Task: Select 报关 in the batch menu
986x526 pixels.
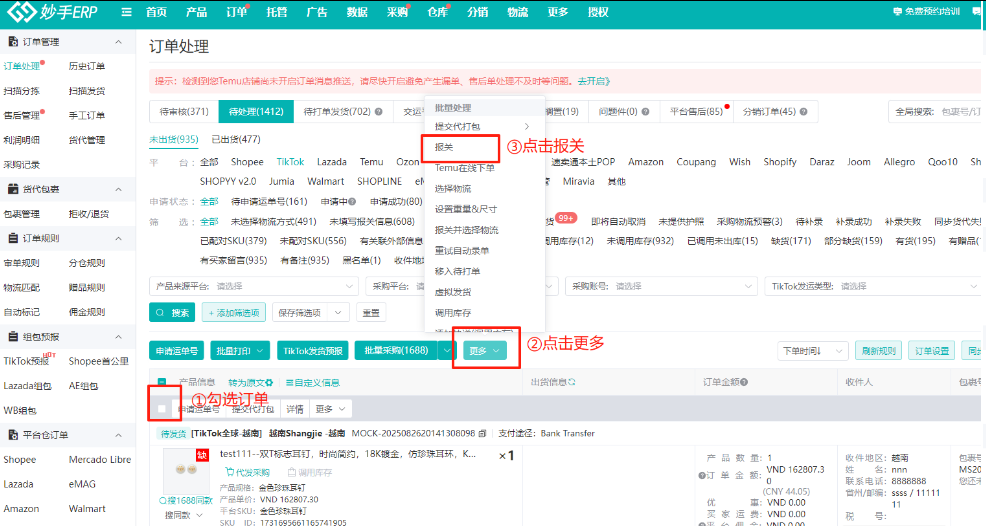Action: tap(444, 147)
